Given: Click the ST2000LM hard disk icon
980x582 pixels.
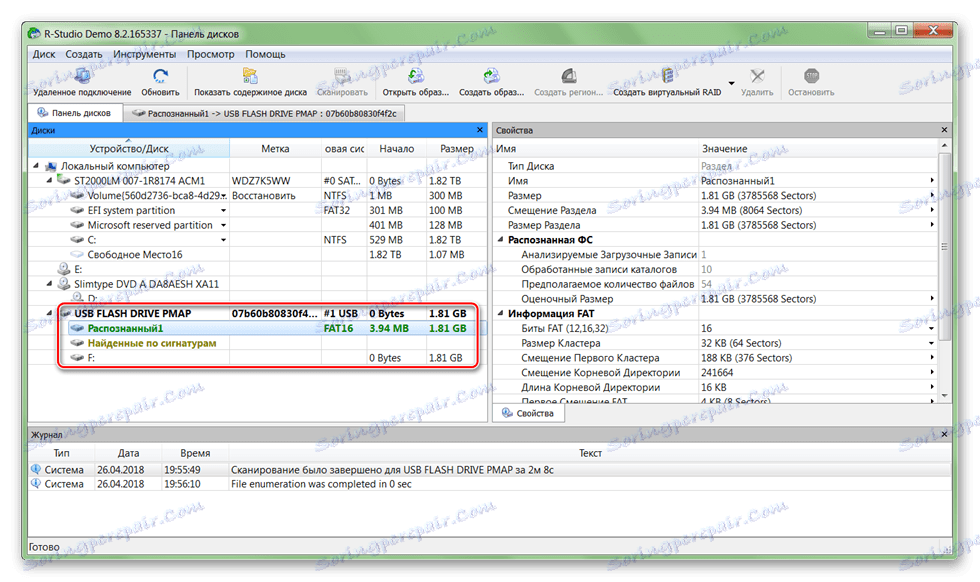Looking at the screenshot, I should (x=63, y=180).
